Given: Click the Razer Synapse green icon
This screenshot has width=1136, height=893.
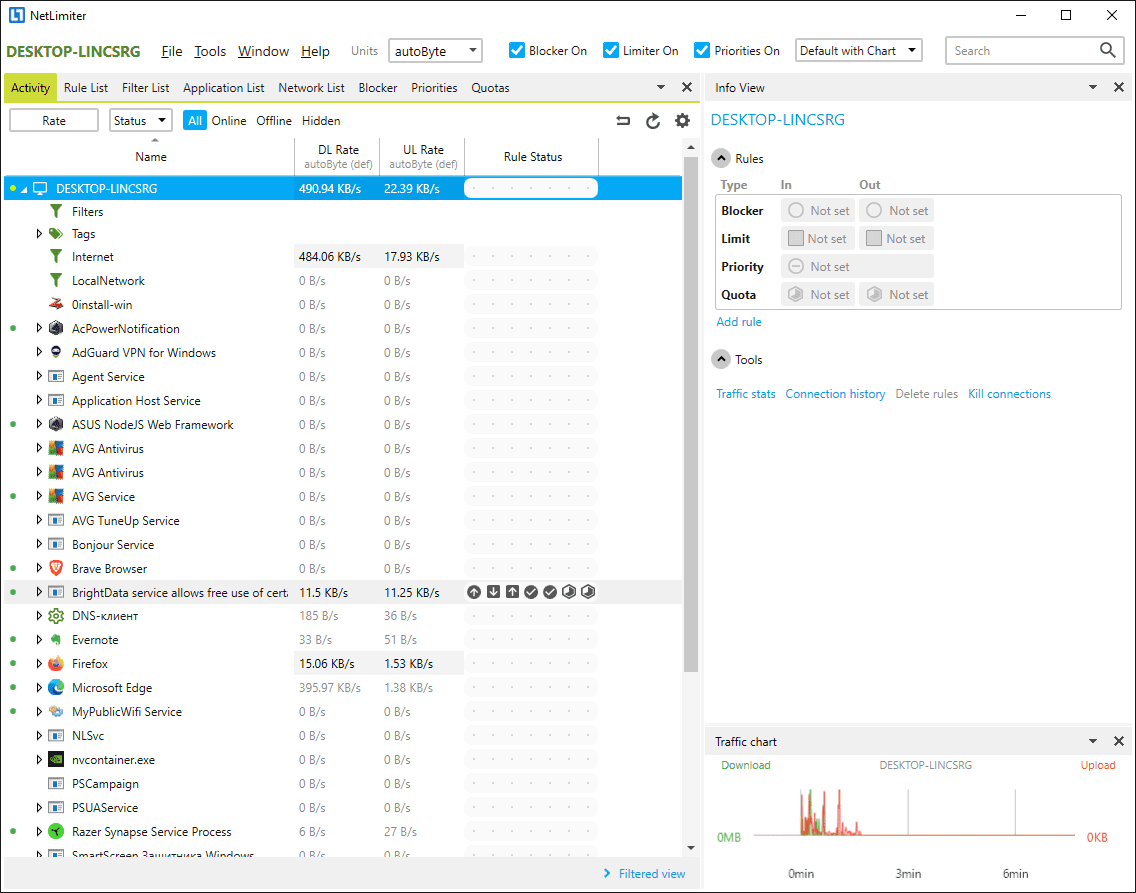Looking at the screenshot, I should tap(56, 831).
